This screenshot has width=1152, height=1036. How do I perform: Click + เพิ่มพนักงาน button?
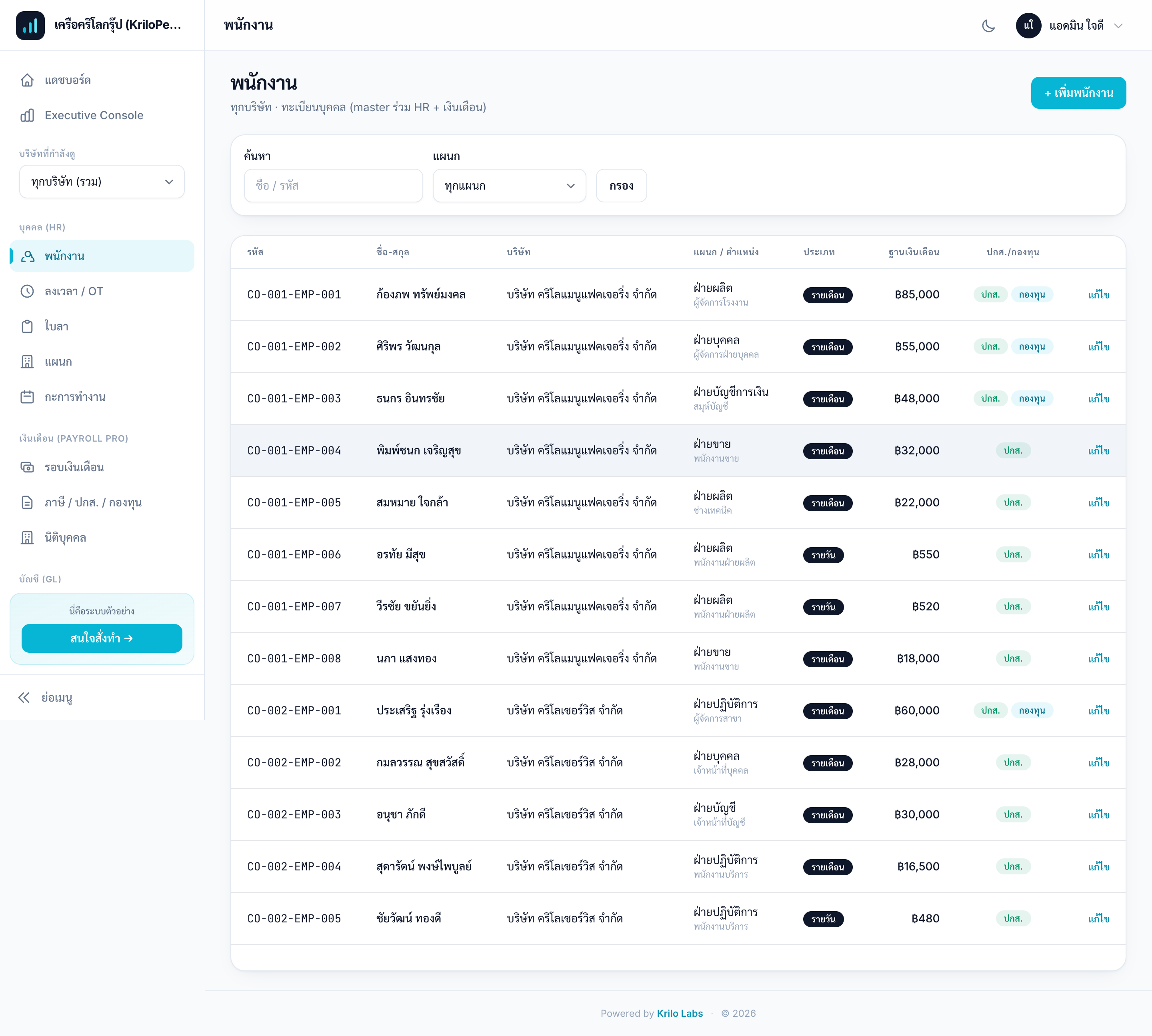pos(1078,93)
